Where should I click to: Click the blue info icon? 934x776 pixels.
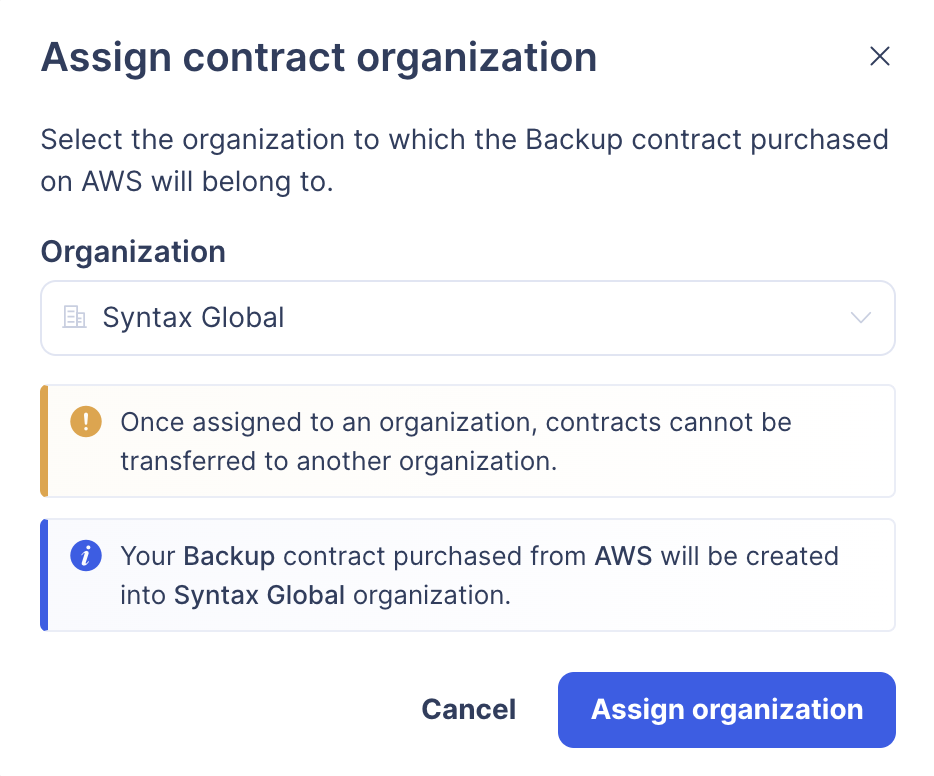click(86, 556)
